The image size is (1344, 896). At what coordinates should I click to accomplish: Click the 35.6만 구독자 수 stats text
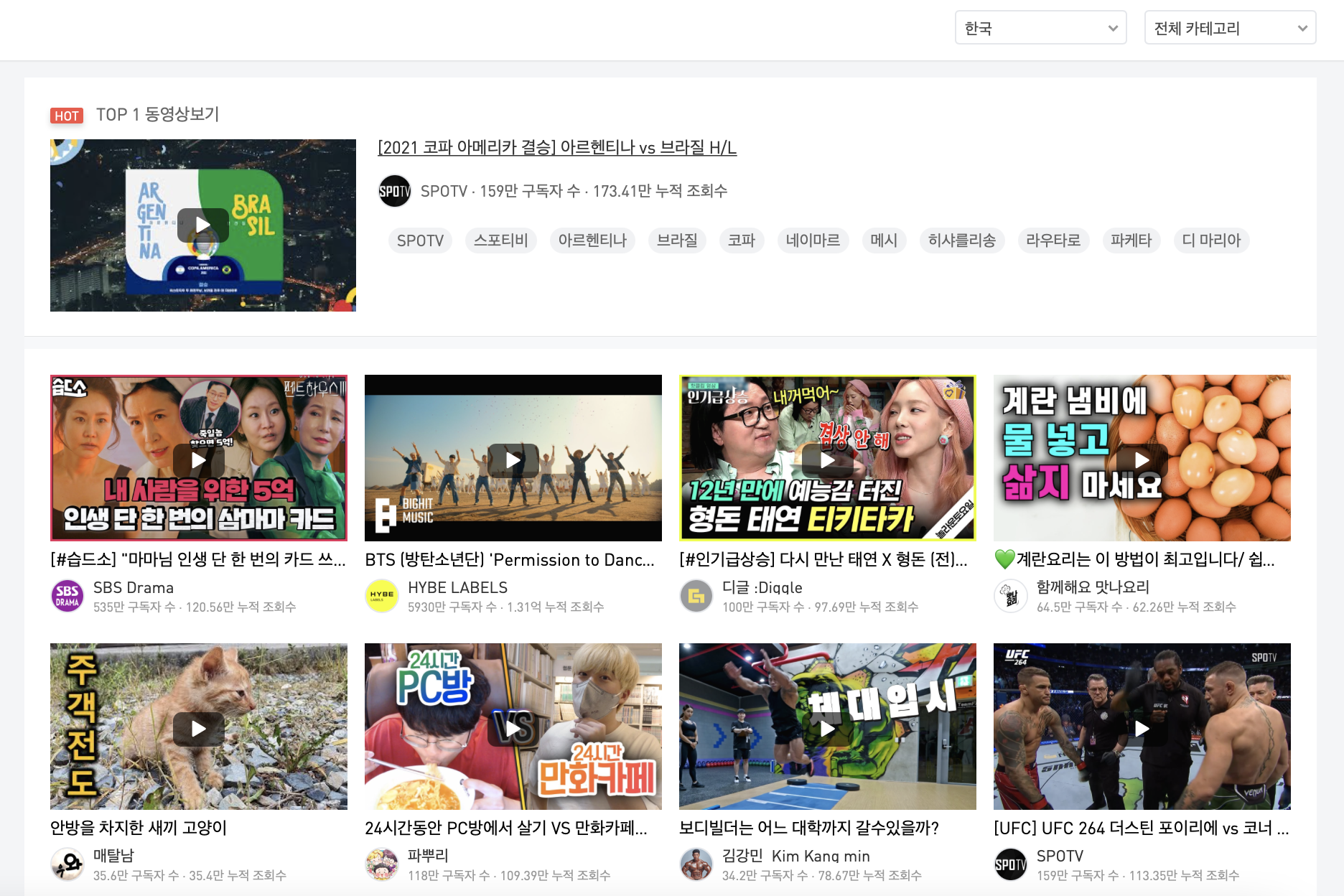click(190, 876)
